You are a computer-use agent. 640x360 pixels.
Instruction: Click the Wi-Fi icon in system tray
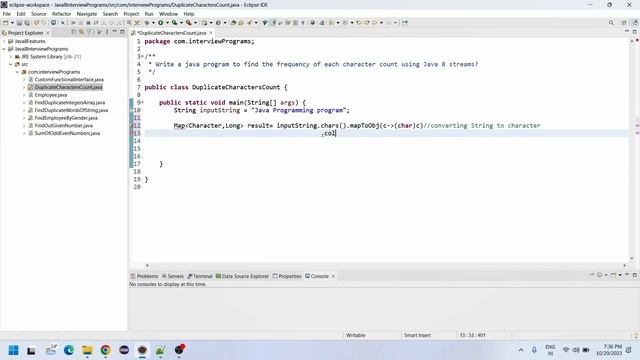point(566,350)
